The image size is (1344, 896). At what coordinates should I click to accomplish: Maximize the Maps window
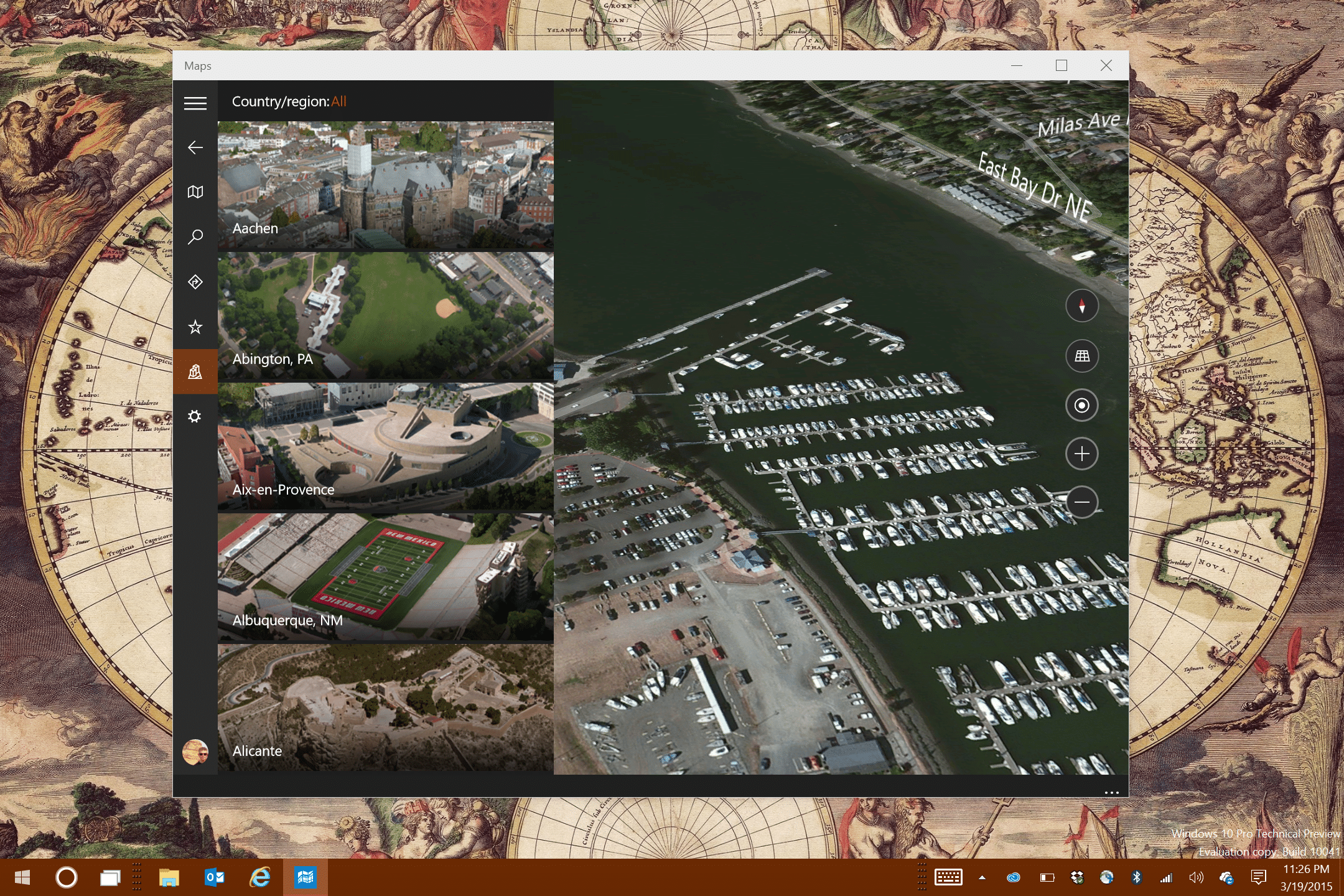coord(1062,65)
